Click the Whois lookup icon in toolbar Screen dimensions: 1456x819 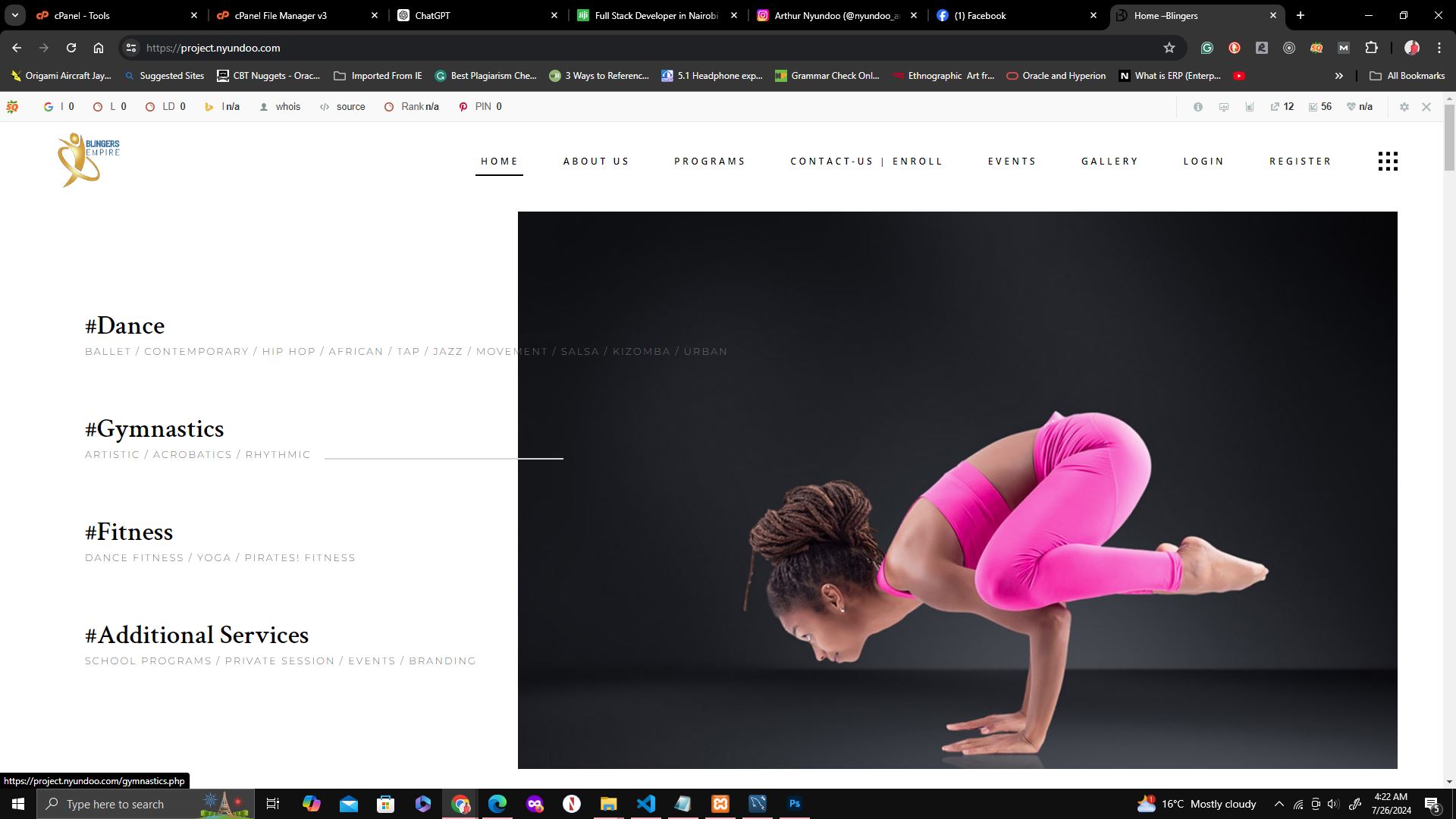click(262, 106)
